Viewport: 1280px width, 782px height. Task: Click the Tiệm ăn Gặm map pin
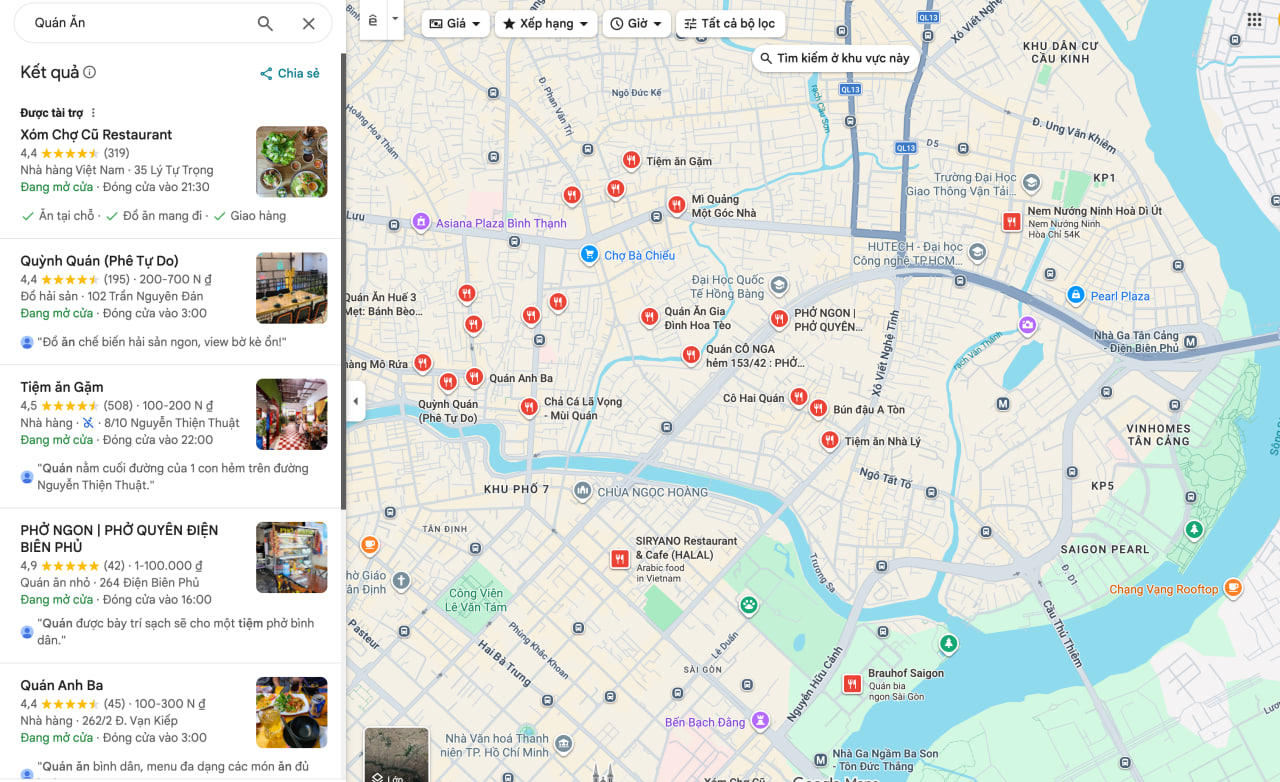631,160
